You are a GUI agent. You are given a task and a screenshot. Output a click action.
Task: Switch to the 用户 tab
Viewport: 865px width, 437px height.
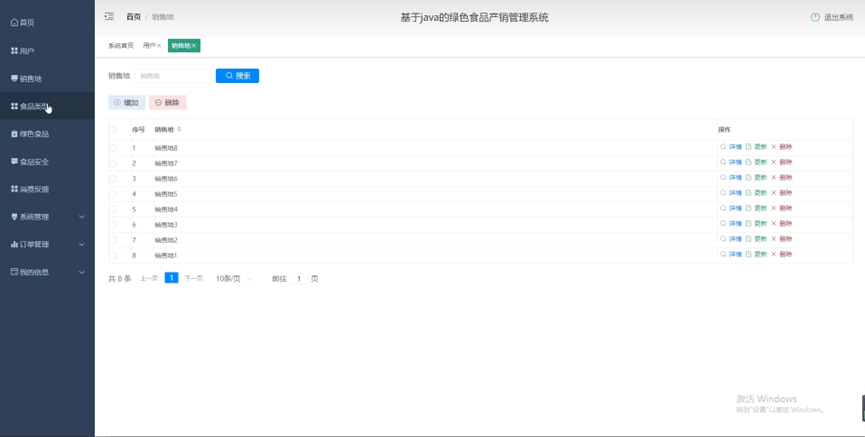tap(148, 46)
